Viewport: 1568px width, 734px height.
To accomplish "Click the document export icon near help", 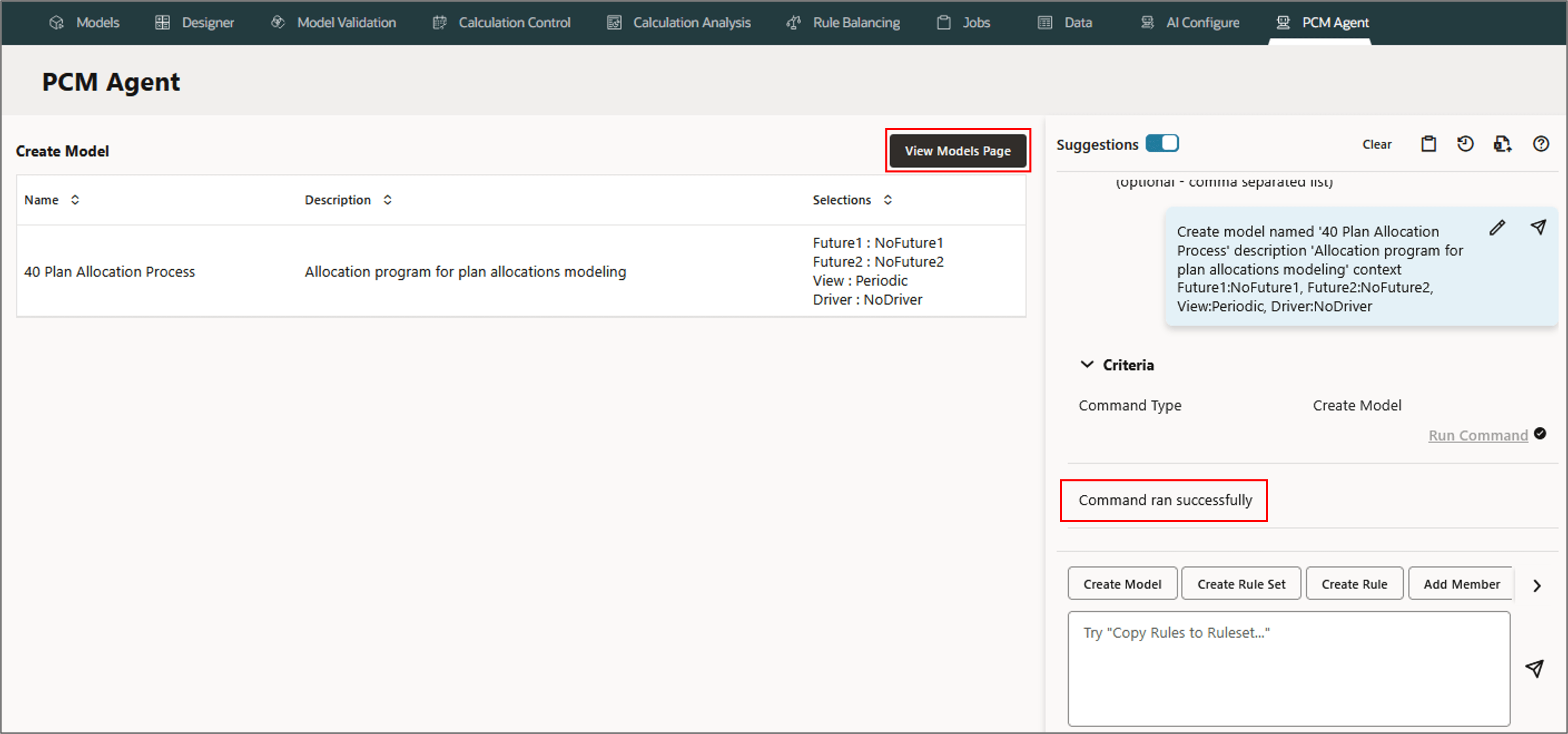I will [1502, 145].
